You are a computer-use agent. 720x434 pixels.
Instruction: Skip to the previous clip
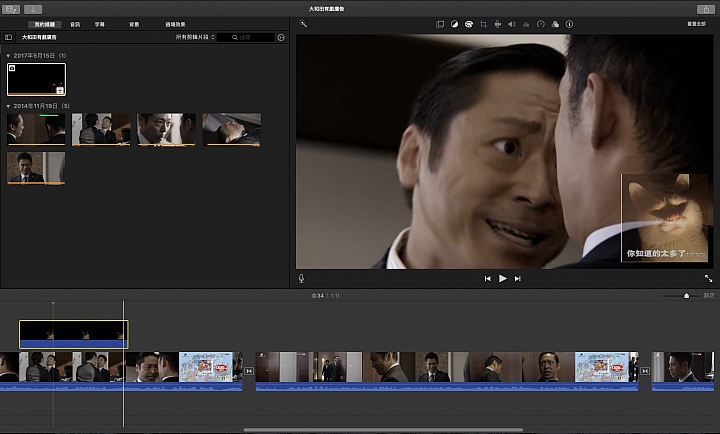(488, 278)
